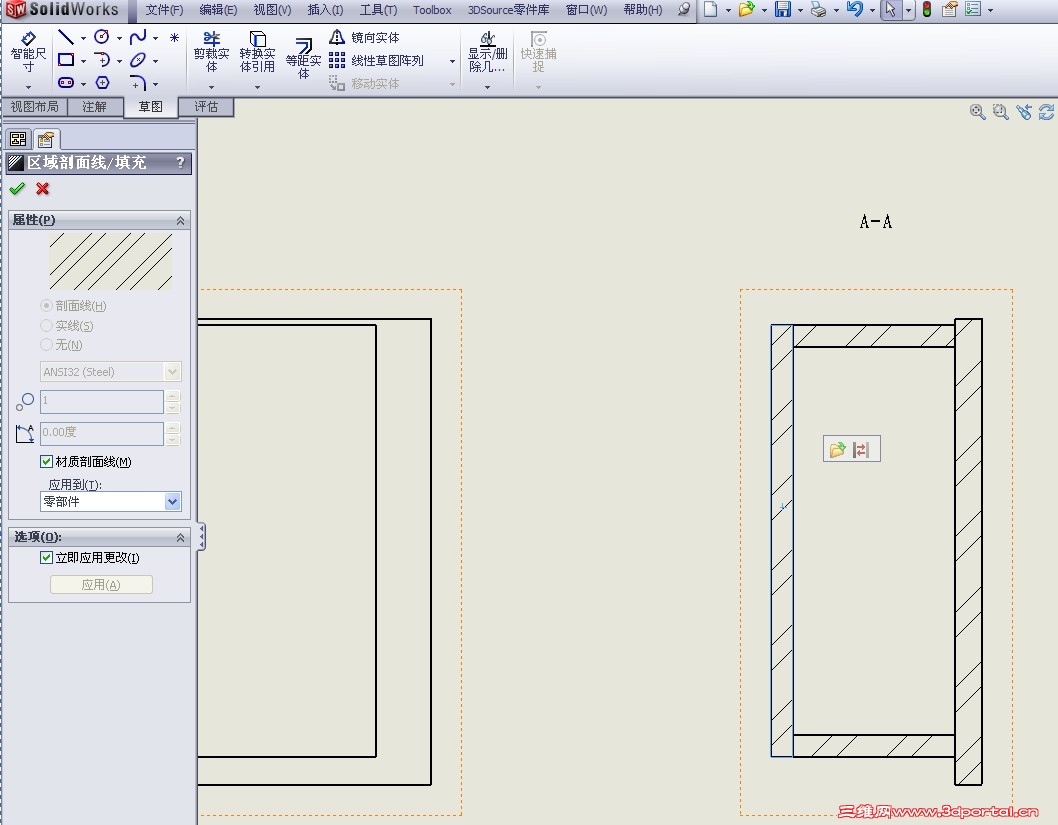The height and width of the screenshot is (825, 1058).
Task: Select the Sketch Fillet tool
Action: point(138,83)
